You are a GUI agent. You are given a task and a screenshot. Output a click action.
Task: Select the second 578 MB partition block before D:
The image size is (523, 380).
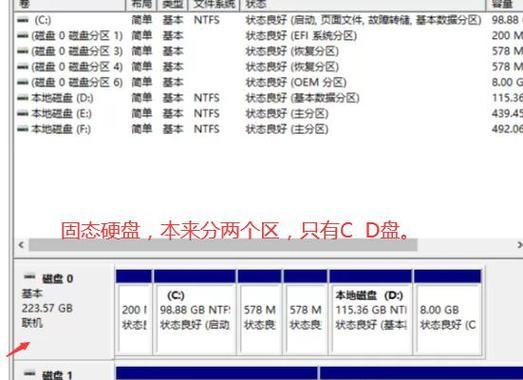305,312
